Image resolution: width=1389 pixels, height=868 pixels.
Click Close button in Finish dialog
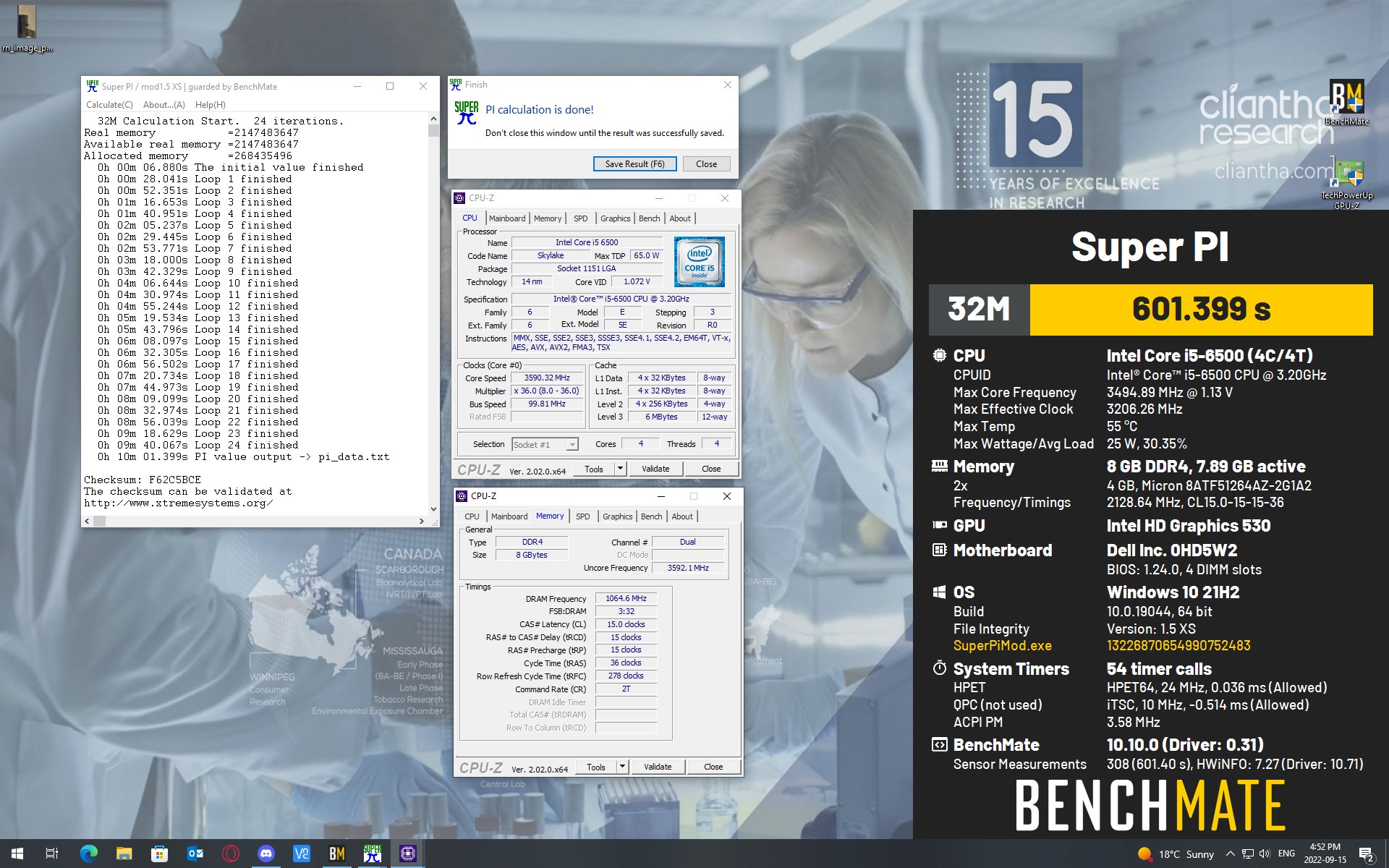point(706,164)
